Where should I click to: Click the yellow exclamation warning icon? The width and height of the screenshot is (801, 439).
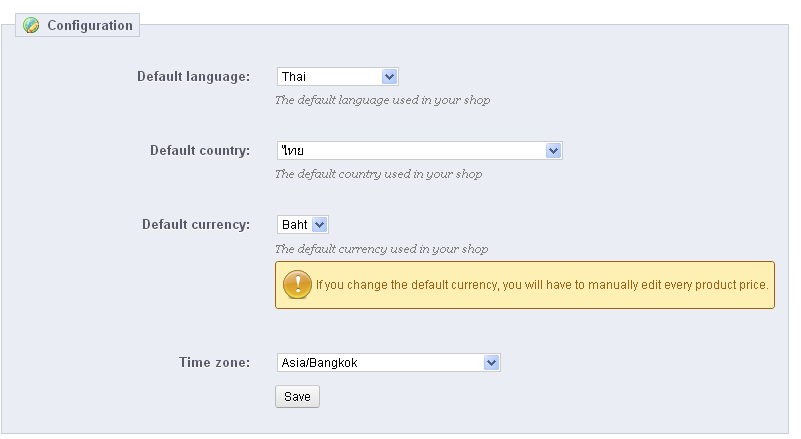[x=298, y=284]
